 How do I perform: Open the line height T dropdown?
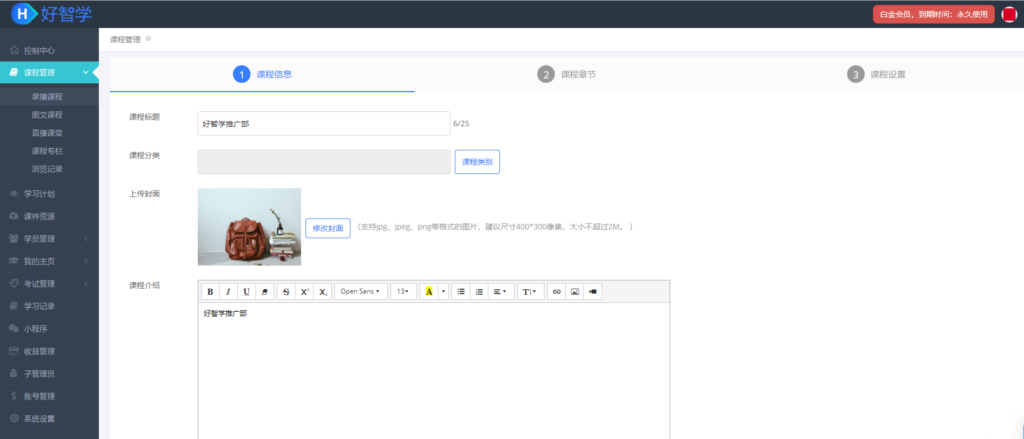tap(530, 291)
